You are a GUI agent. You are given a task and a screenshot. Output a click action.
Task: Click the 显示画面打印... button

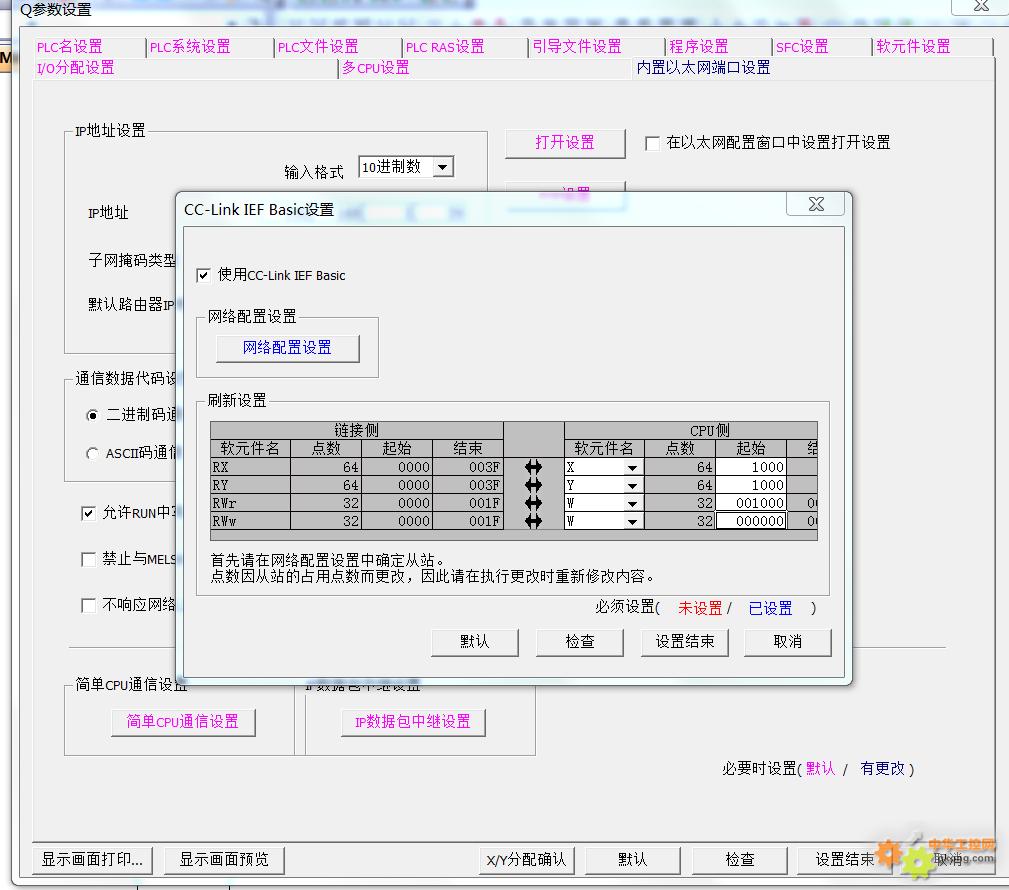92,860
